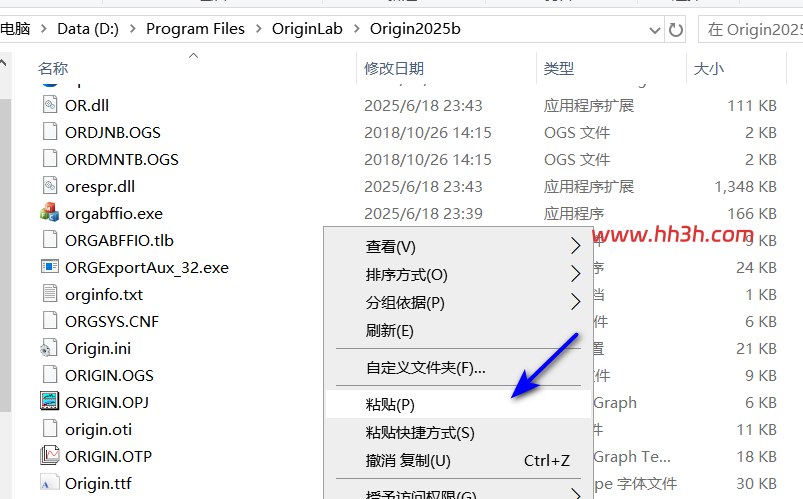The height and width of the screenshot is (499, 803).
Task: Click the orginfo.txt document icon
Action: [x=50, y=294]
